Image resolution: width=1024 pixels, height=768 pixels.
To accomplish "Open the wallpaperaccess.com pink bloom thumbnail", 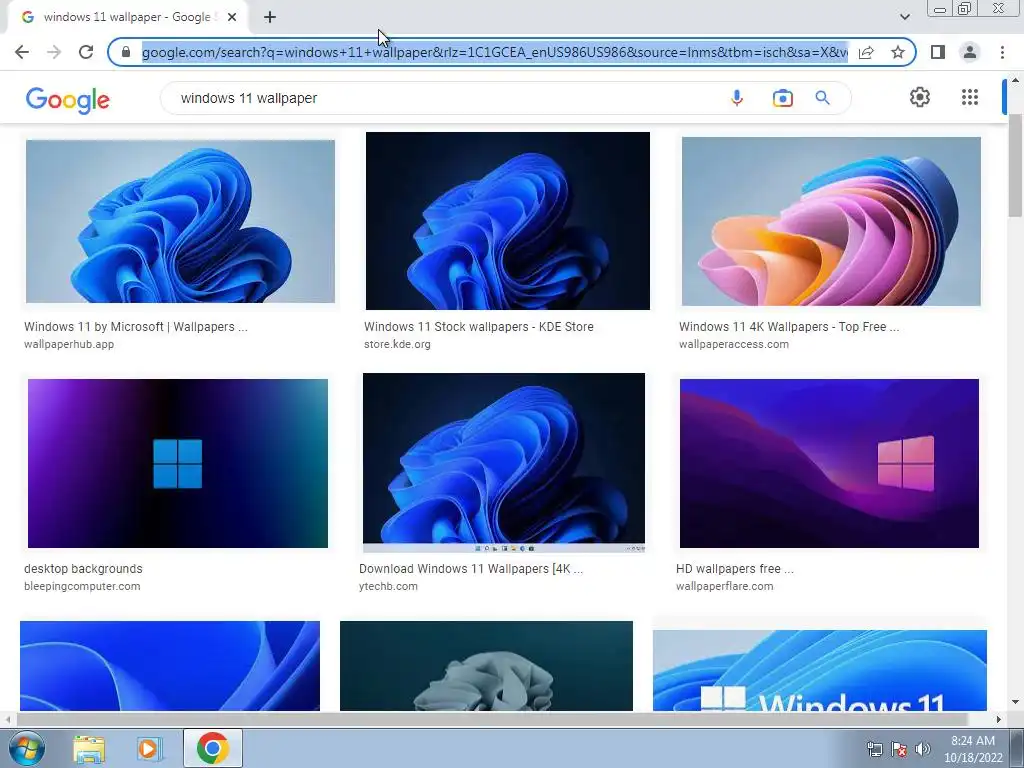I will (831, 221).
